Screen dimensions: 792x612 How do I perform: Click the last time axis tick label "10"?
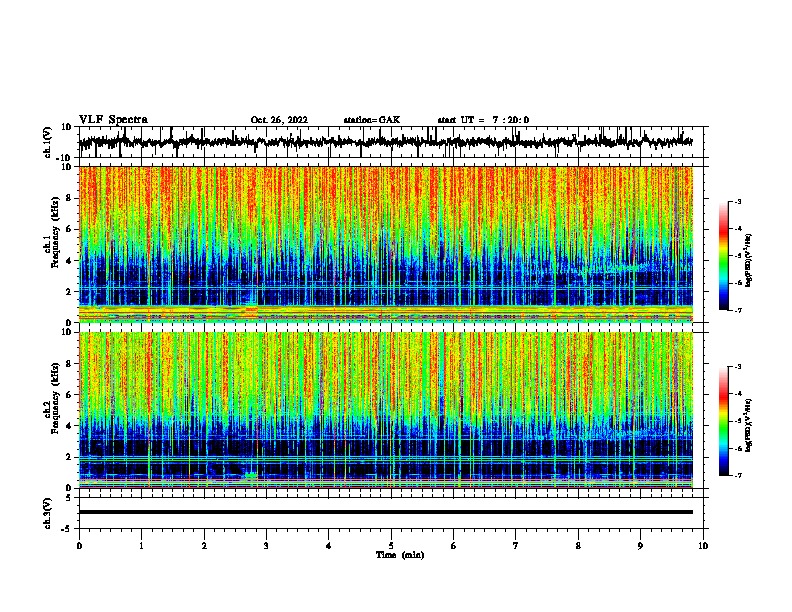(703, 546)
